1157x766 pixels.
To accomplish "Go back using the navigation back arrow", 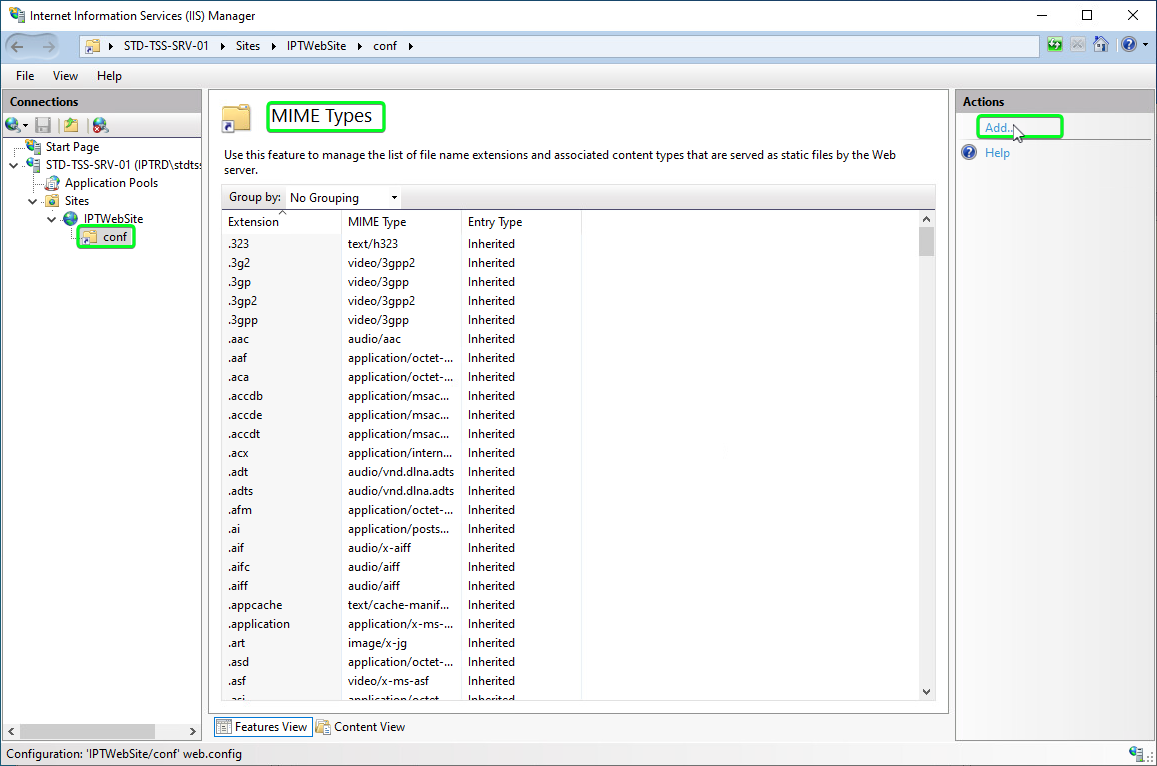I will click(x=18, y=46).
